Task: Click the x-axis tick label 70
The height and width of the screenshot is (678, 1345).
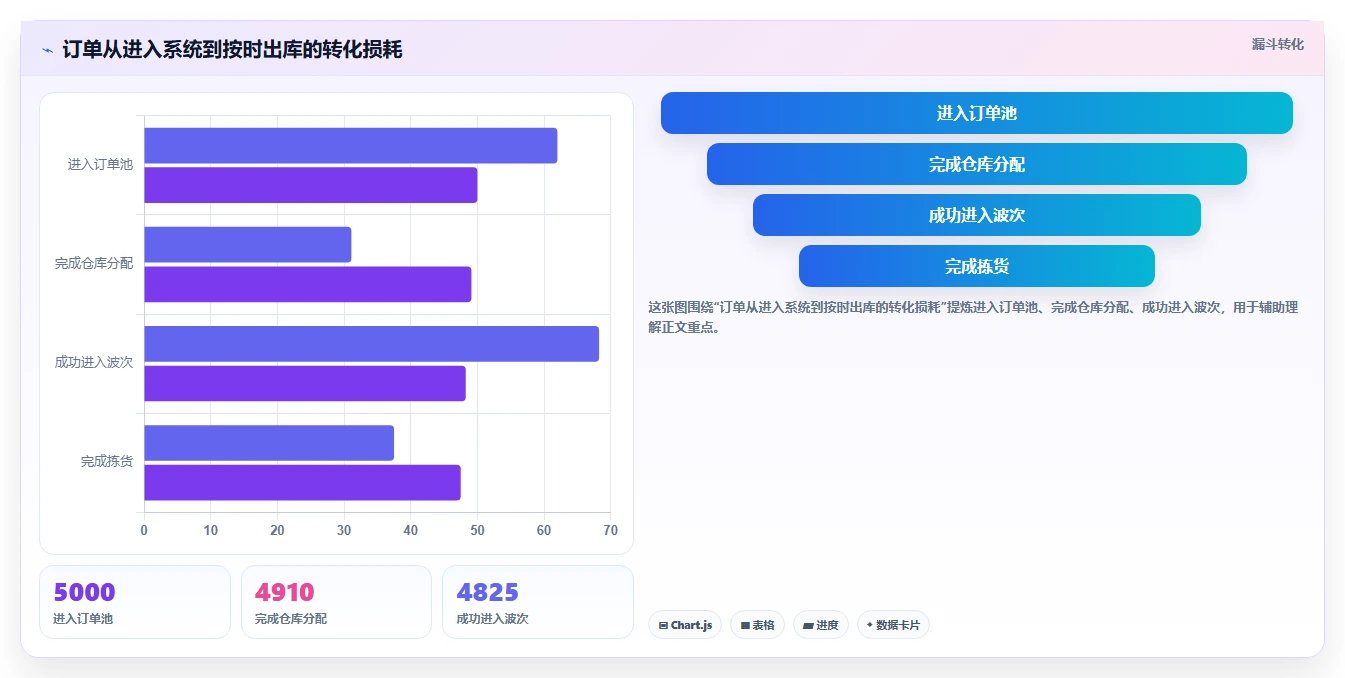Action: (610, 530)
